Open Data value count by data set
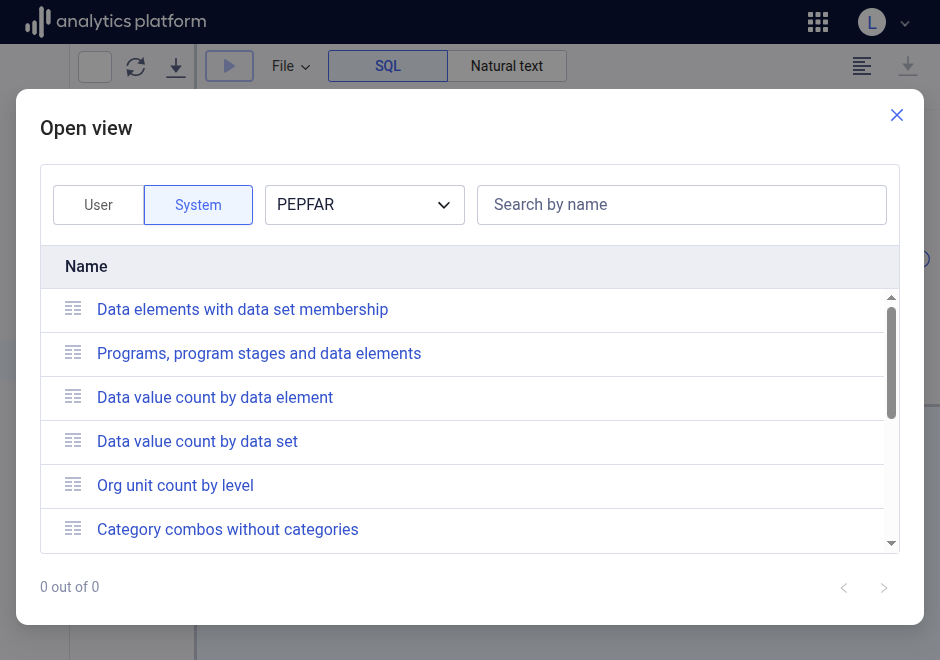Screen dimensions: 940x660 197,442
